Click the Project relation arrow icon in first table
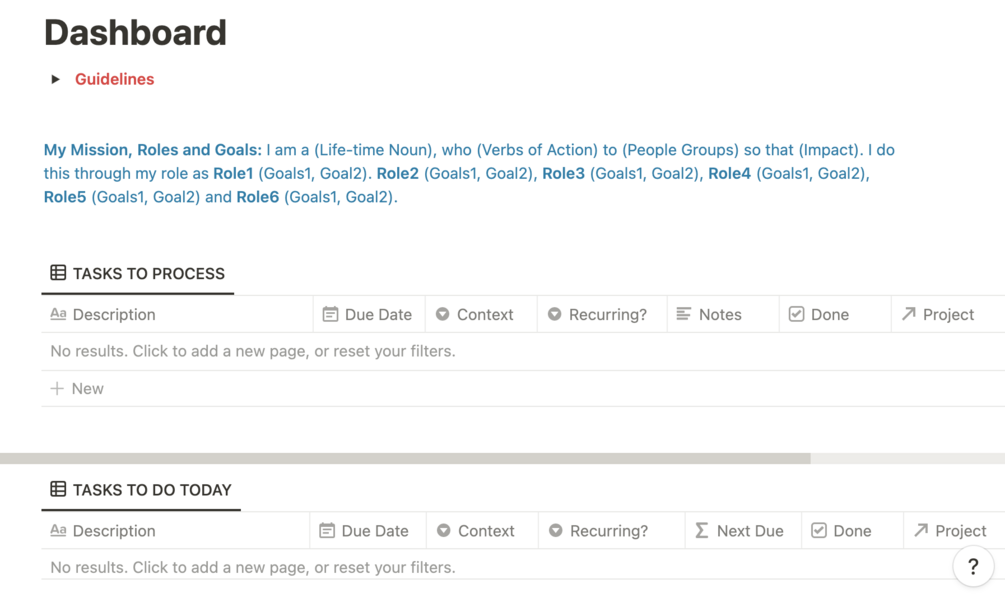Viewport: 1005px width, 602px height. tap(908, 314)
